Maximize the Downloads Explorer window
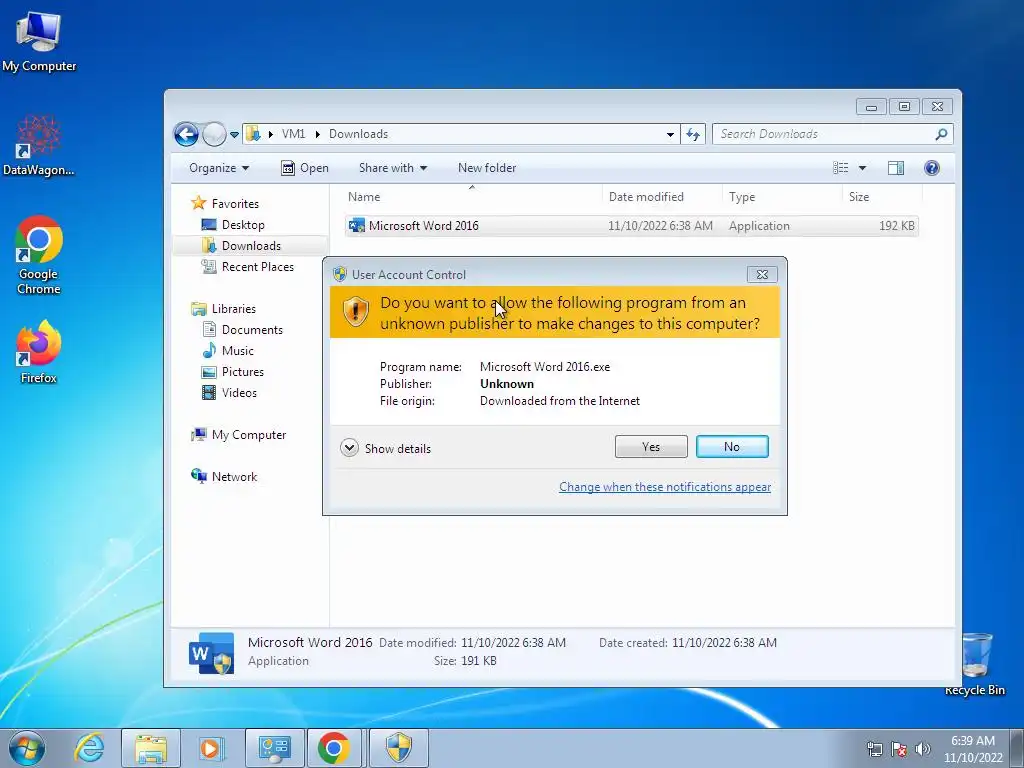Screen dimensions: 1024x768 [904, 106]
